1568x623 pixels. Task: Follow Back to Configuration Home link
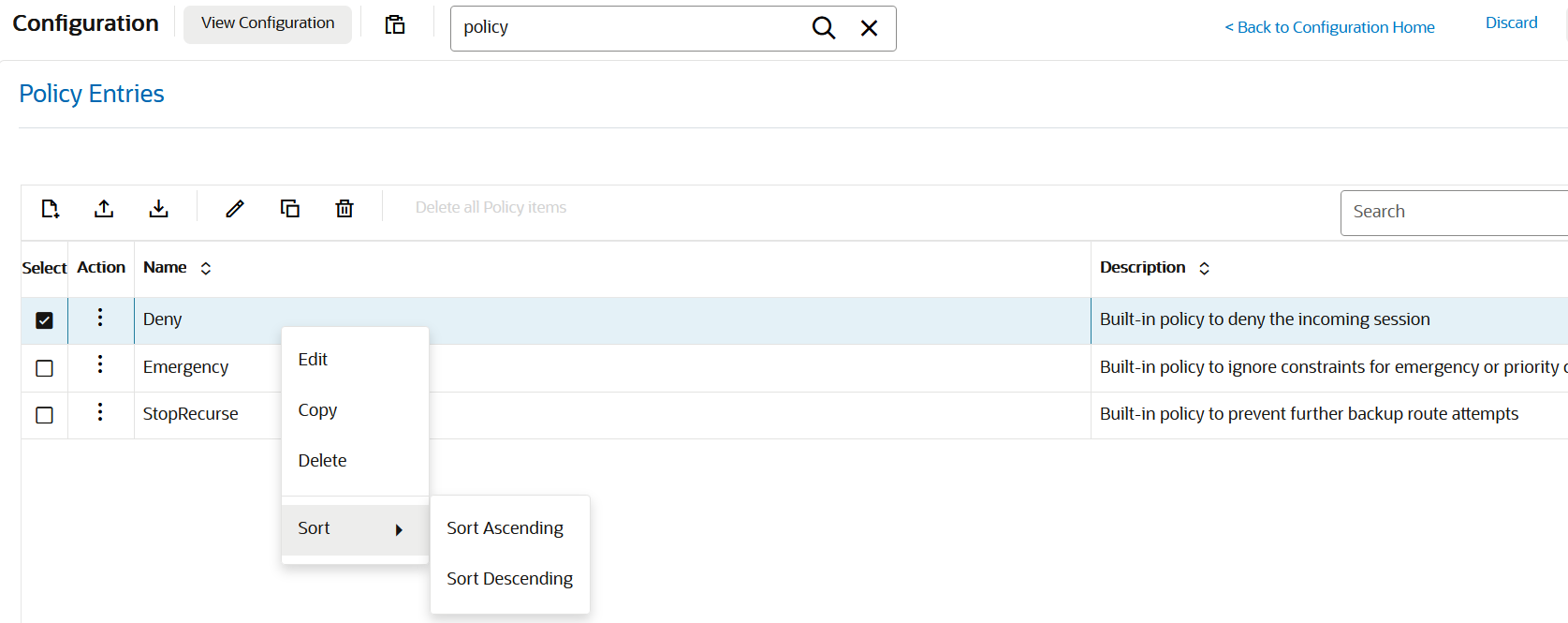[1329, 27]
